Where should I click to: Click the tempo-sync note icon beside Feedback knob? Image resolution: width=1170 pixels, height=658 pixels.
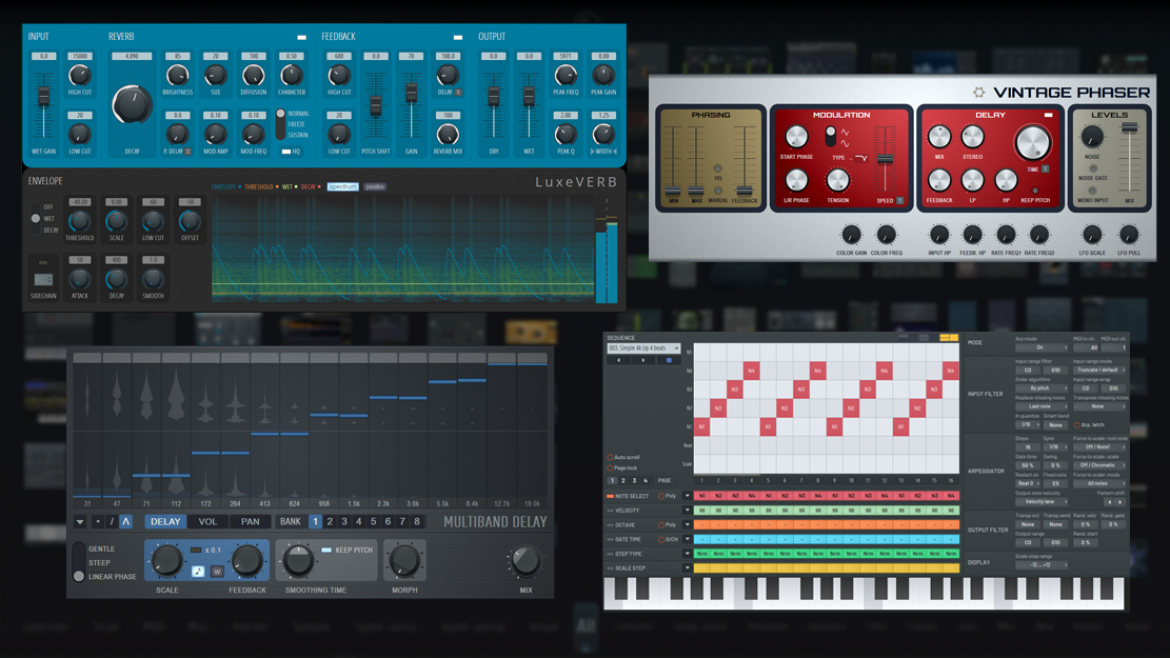coord(198,571)
